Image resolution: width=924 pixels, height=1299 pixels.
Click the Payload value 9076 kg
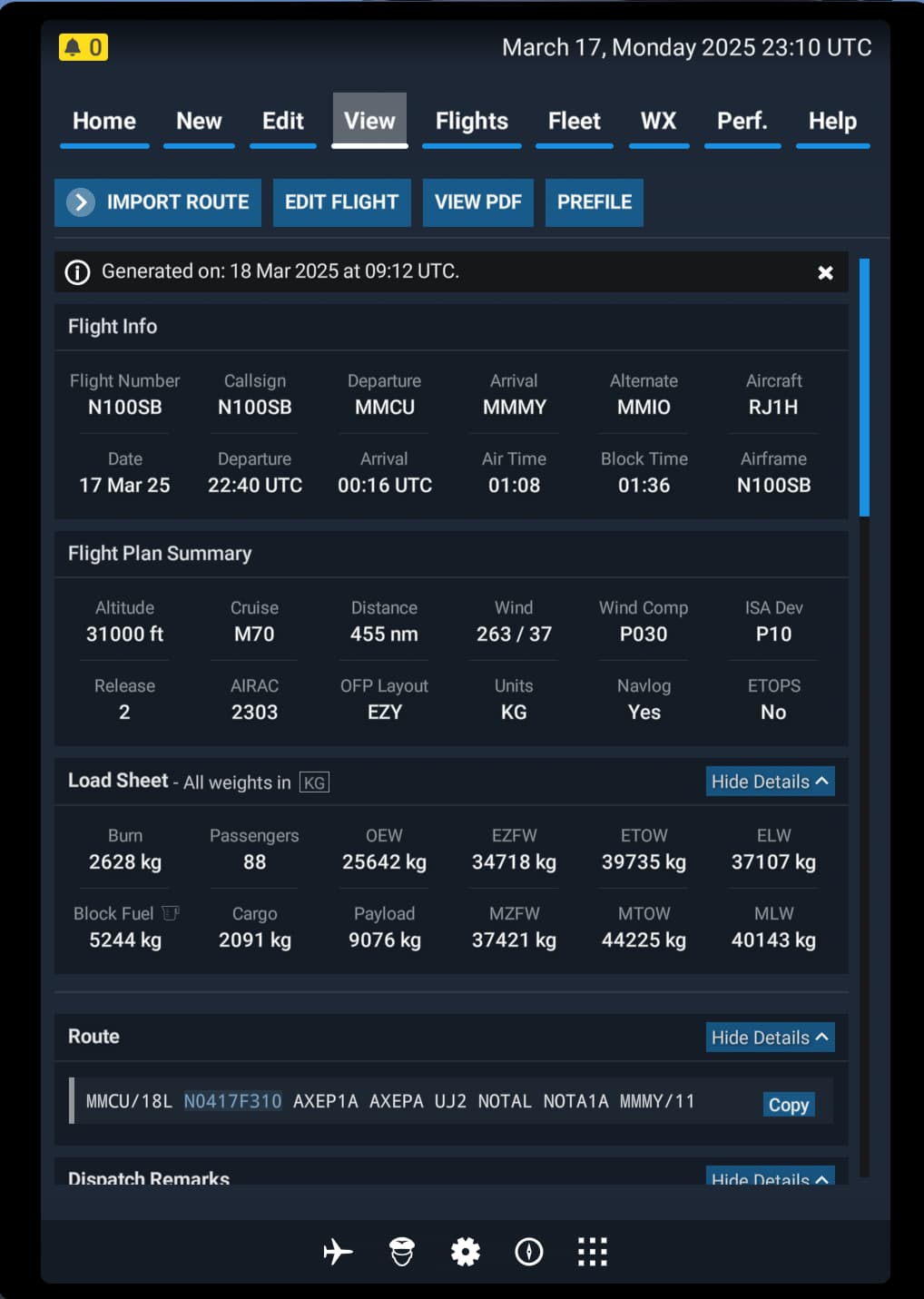click(385, 940)
